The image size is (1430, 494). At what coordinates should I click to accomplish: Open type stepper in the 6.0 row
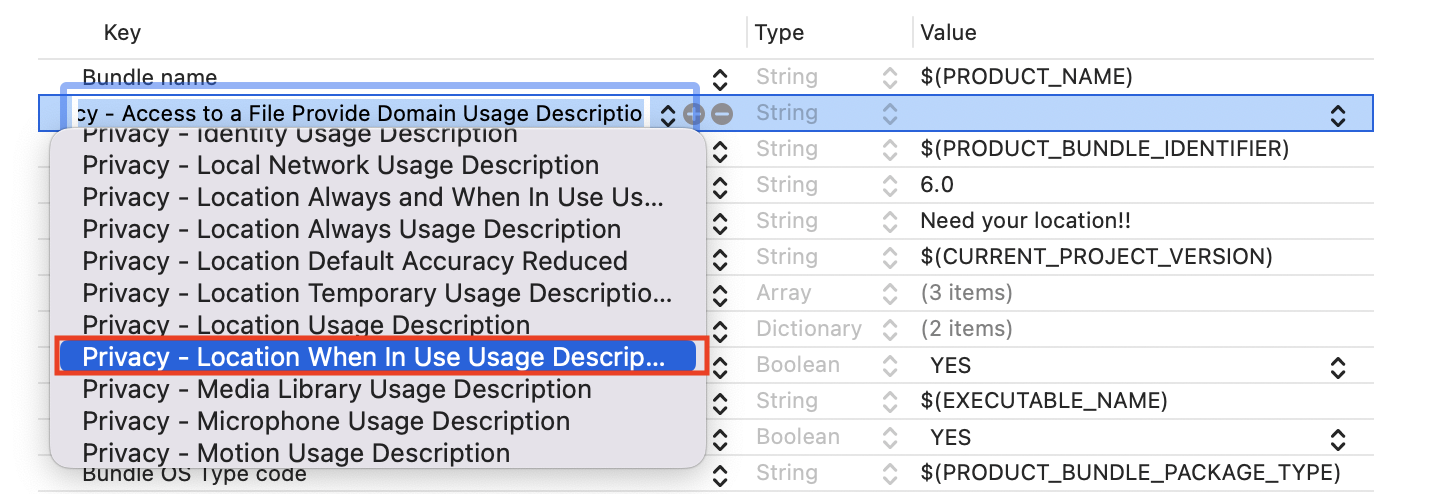889,186
